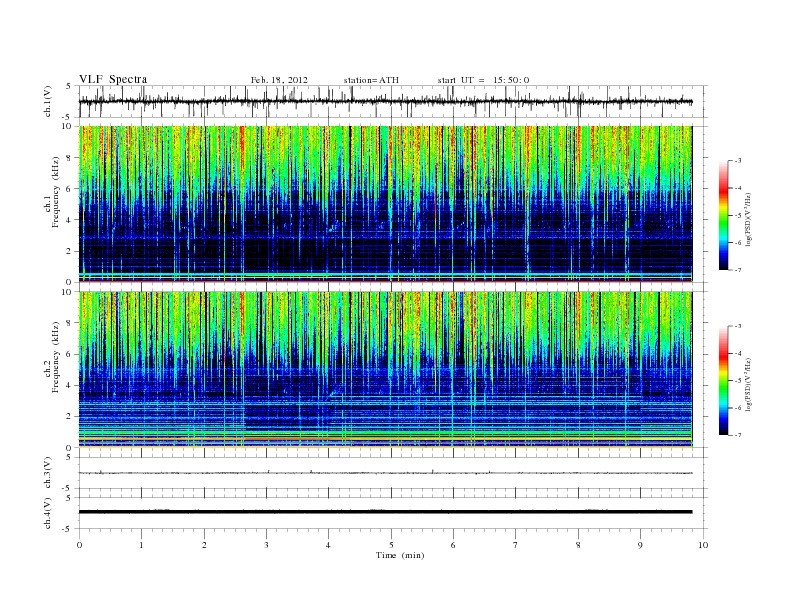
Task: Click the ch.2 "Frequency (kHz)" axis label
Action: click(56, 357)
